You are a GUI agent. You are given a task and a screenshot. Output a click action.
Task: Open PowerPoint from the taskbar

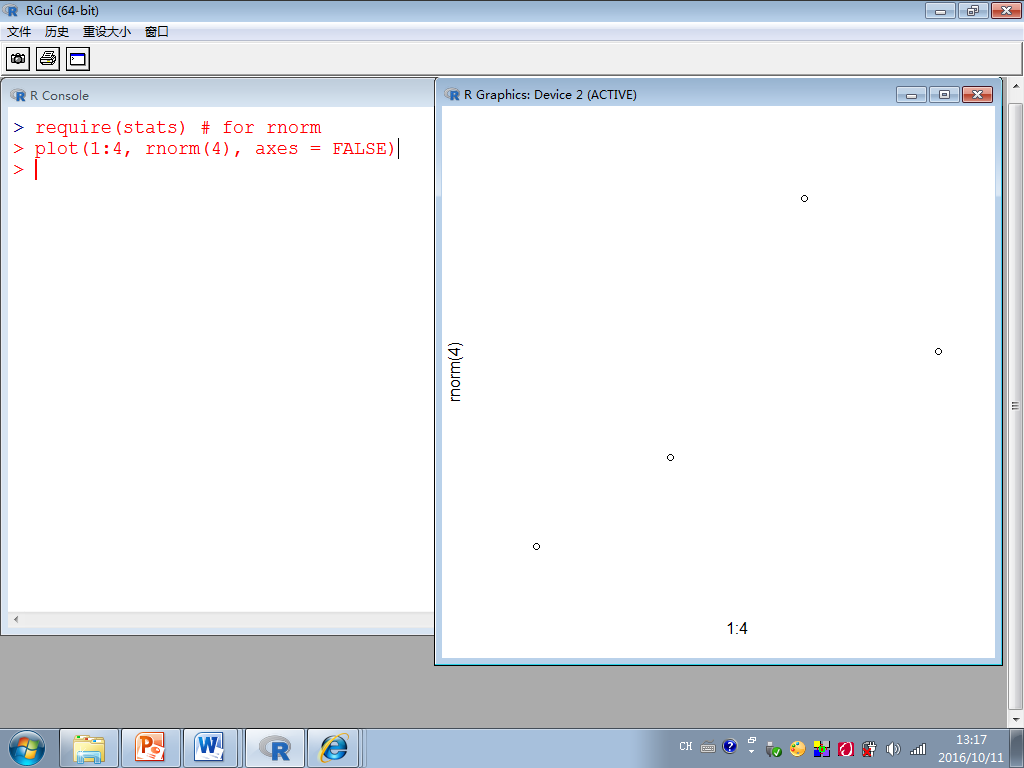point(151,748)
